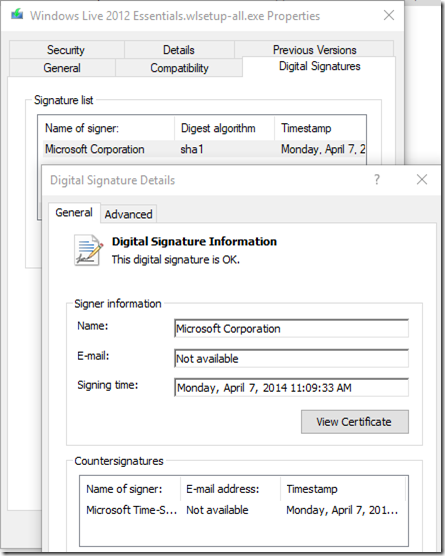The width and height of the screenshot is (445, 556).
Task: Click the View Certificate button
Action: pos(355,422)
